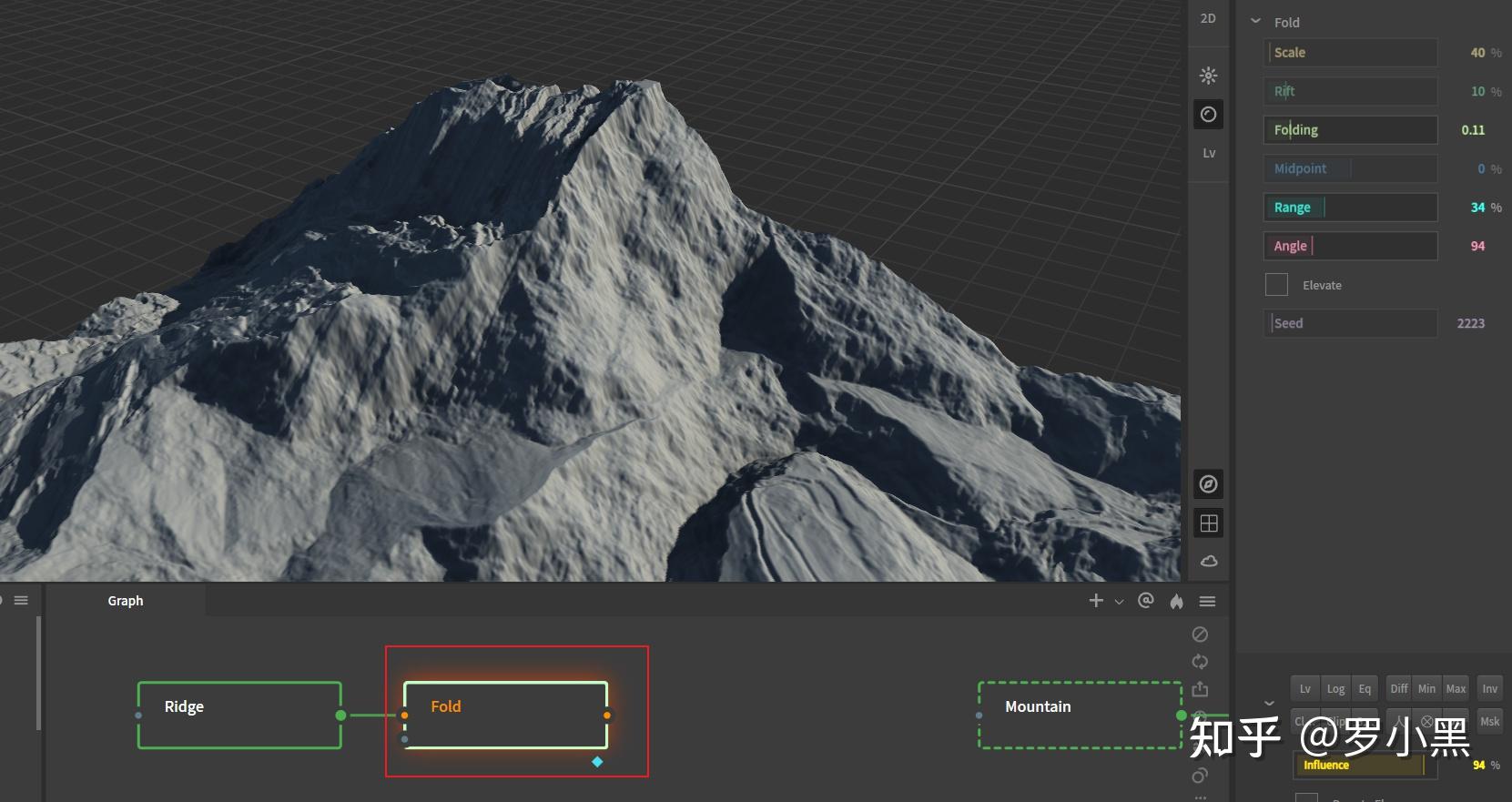Click the export share icon beside graph
Viewport: 1512px width, 802px height.
[x=1200, y=689]
